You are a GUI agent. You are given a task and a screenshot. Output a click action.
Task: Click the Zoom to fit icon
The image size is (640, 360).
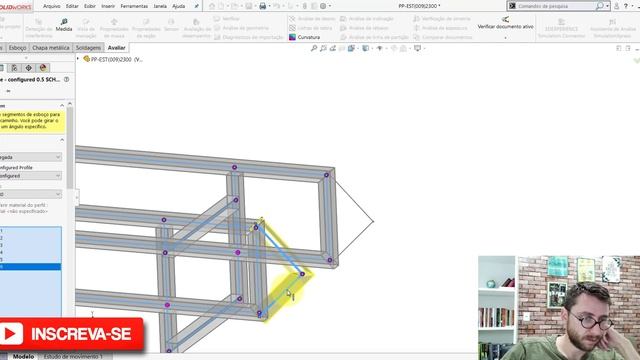click(313, 48)
